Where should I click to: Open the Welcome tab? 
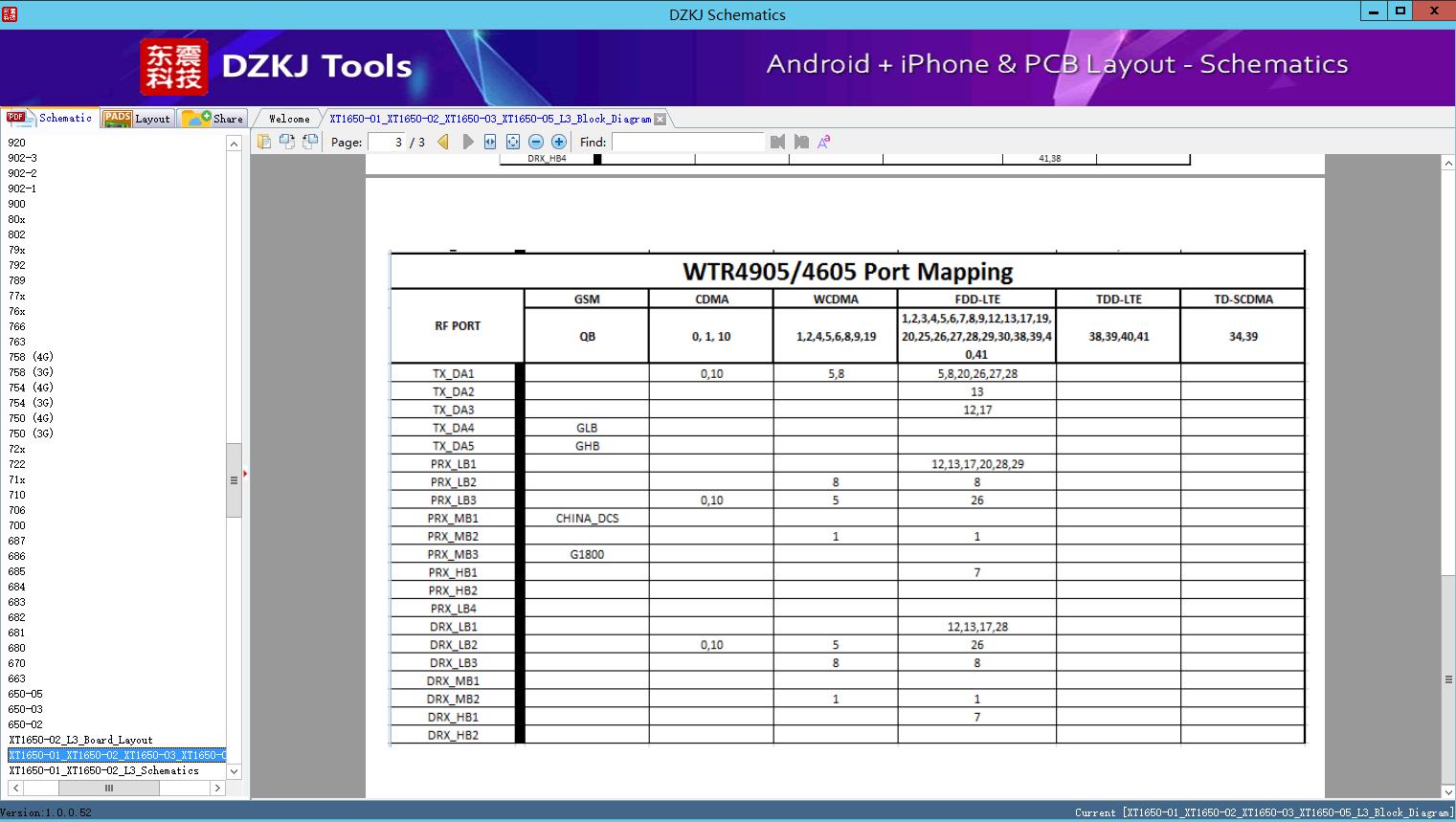[289, 119]
